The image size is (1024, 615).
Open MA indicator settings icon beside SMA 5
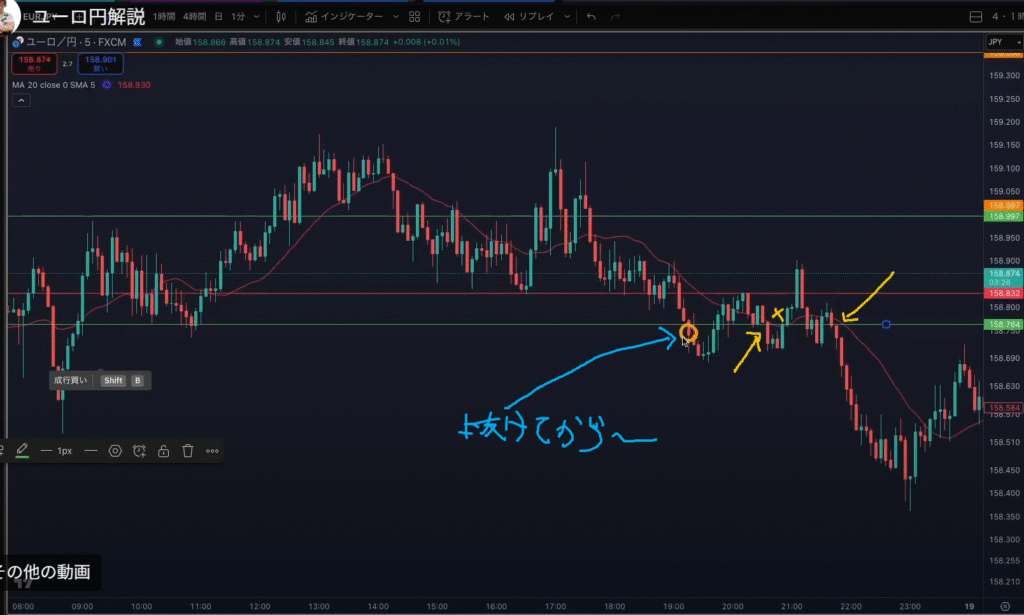click(x=106, y=85)
